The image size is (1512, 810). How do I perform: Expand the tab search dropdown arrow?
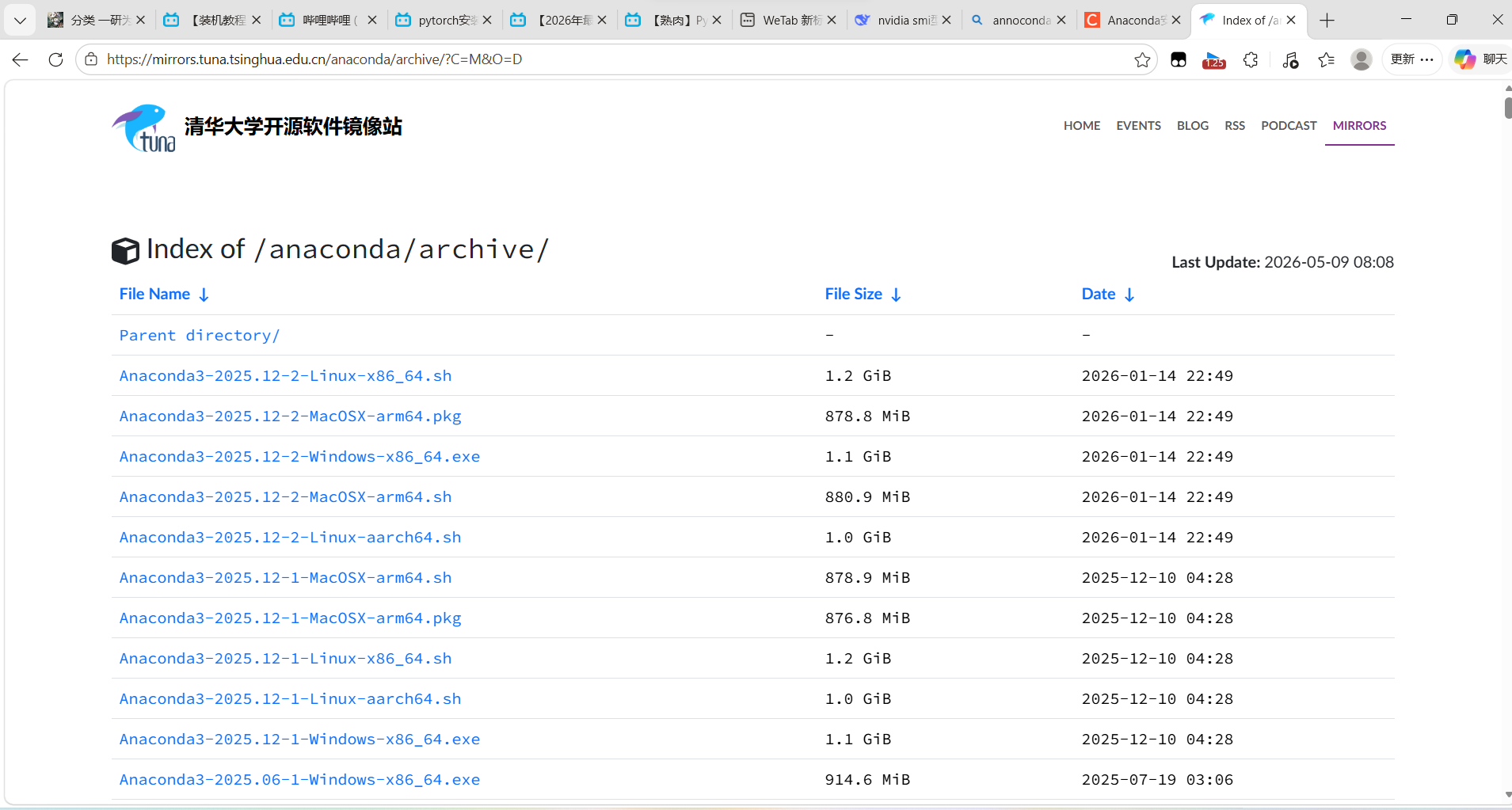point(21,21)
